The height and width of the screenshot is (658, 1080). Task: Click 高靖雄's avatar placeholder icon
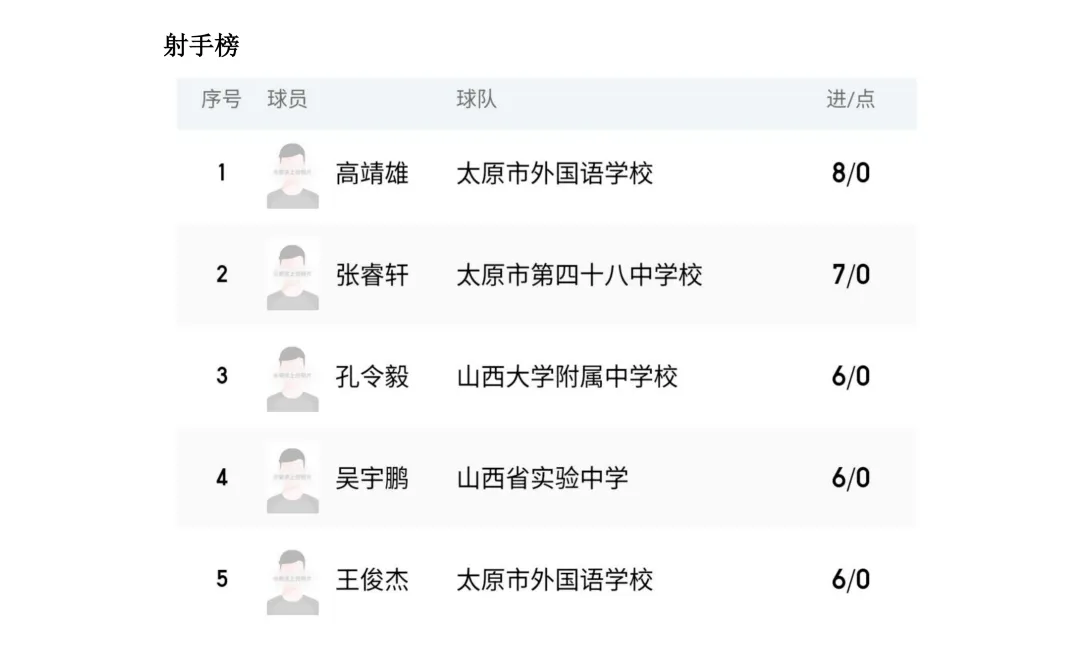(293, 176)
